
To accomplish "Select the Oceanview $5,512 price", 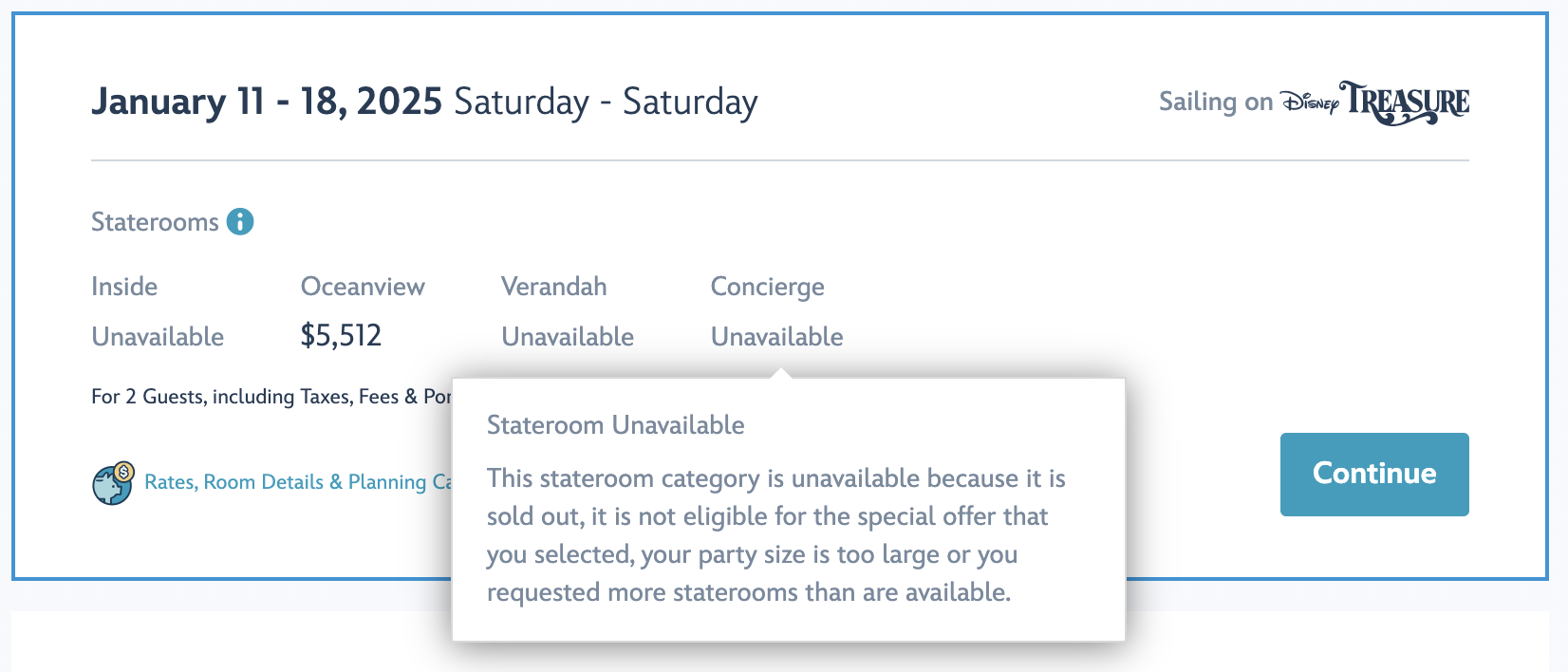I will pyautogui.click(x=341, y=336).
